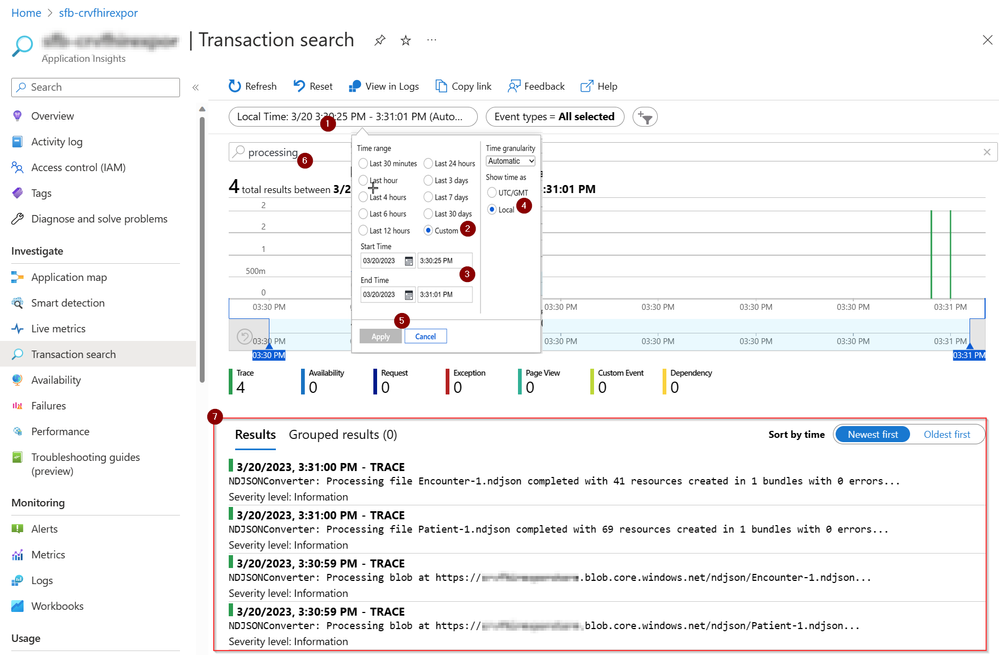Open Workbooks under Monitoring

57,606
